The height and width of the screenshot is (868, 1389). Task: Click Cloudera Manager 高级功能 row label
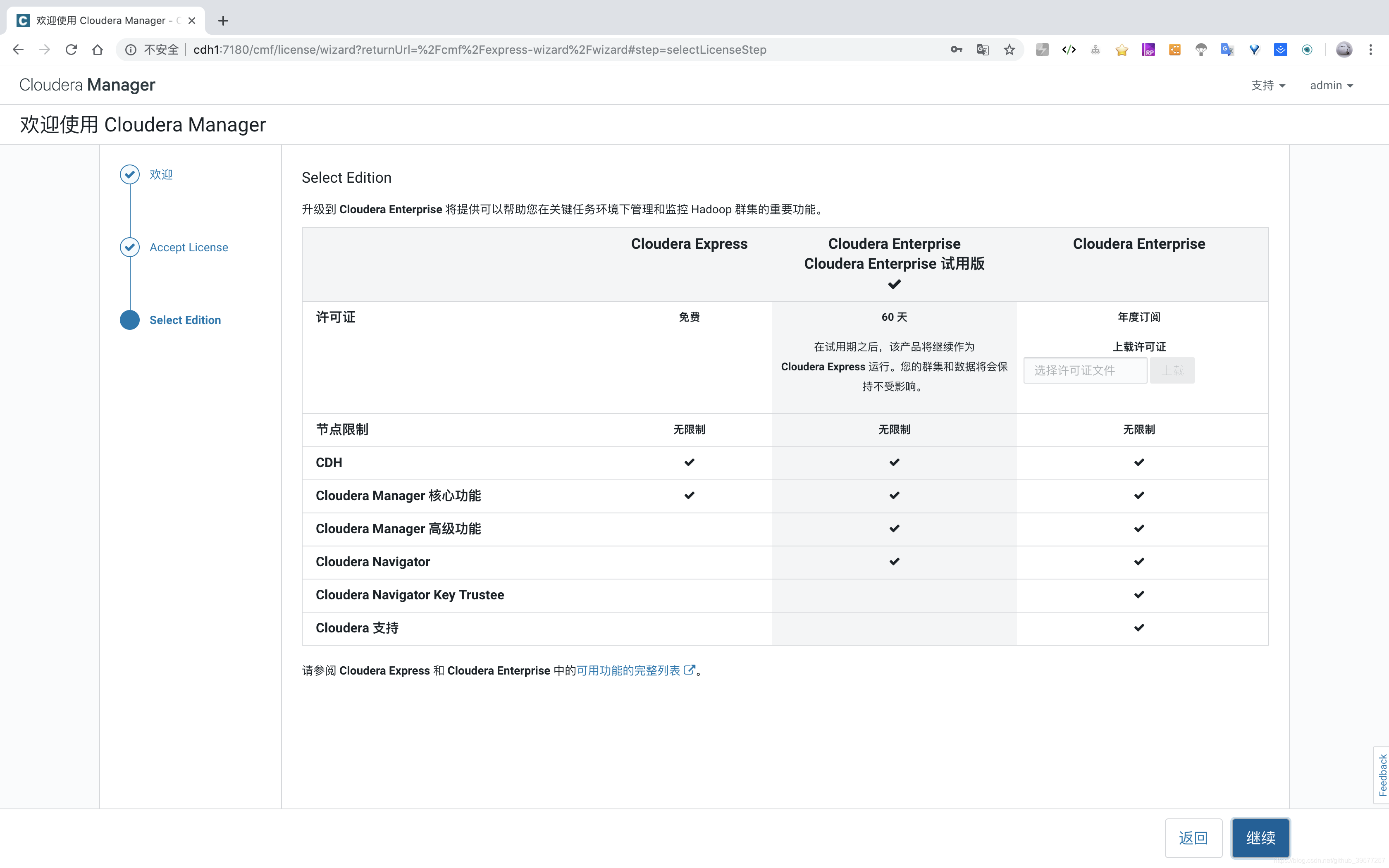click(x=399, y=529)
